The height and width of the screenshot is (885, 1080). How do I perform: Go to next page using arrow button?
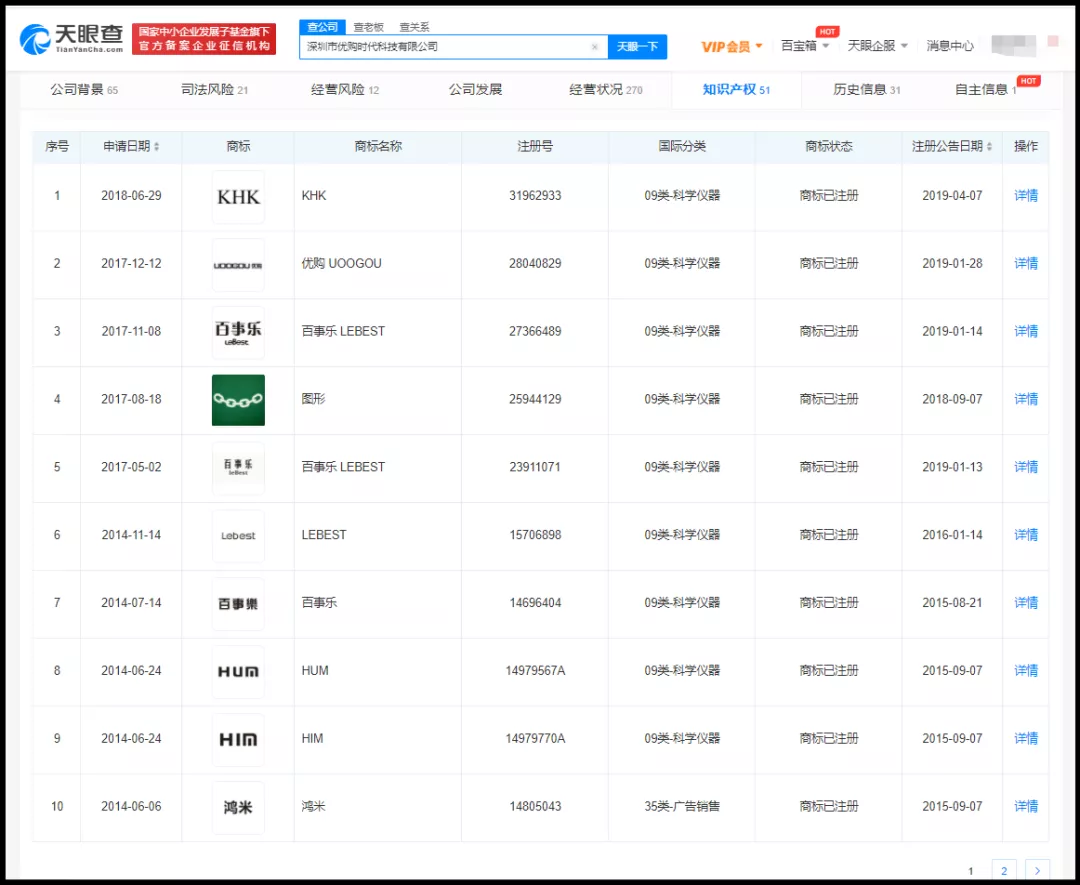coord(1037,870)
